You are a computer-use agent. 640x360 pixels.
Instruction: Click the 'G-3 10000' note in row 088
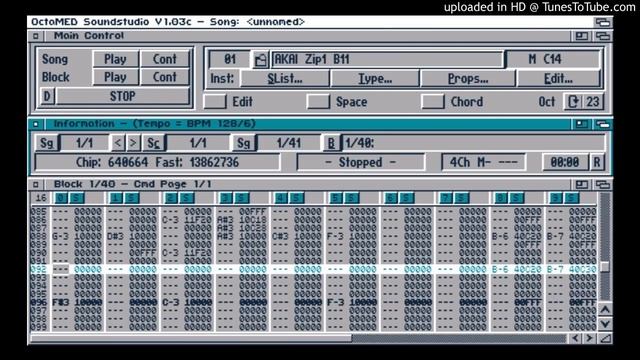coord(77,236)
